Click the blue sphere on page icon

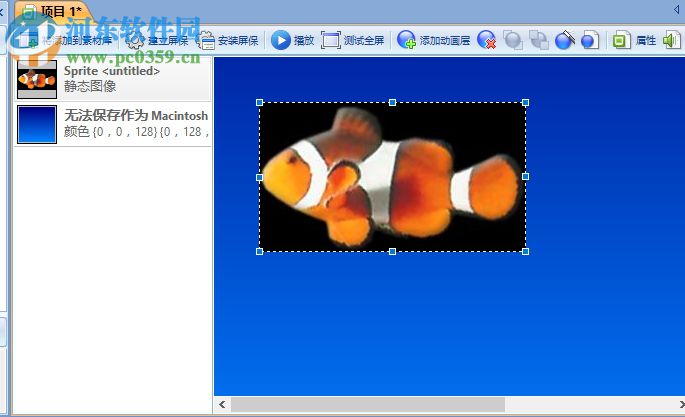pyautogui.click(x=590, y=40)
